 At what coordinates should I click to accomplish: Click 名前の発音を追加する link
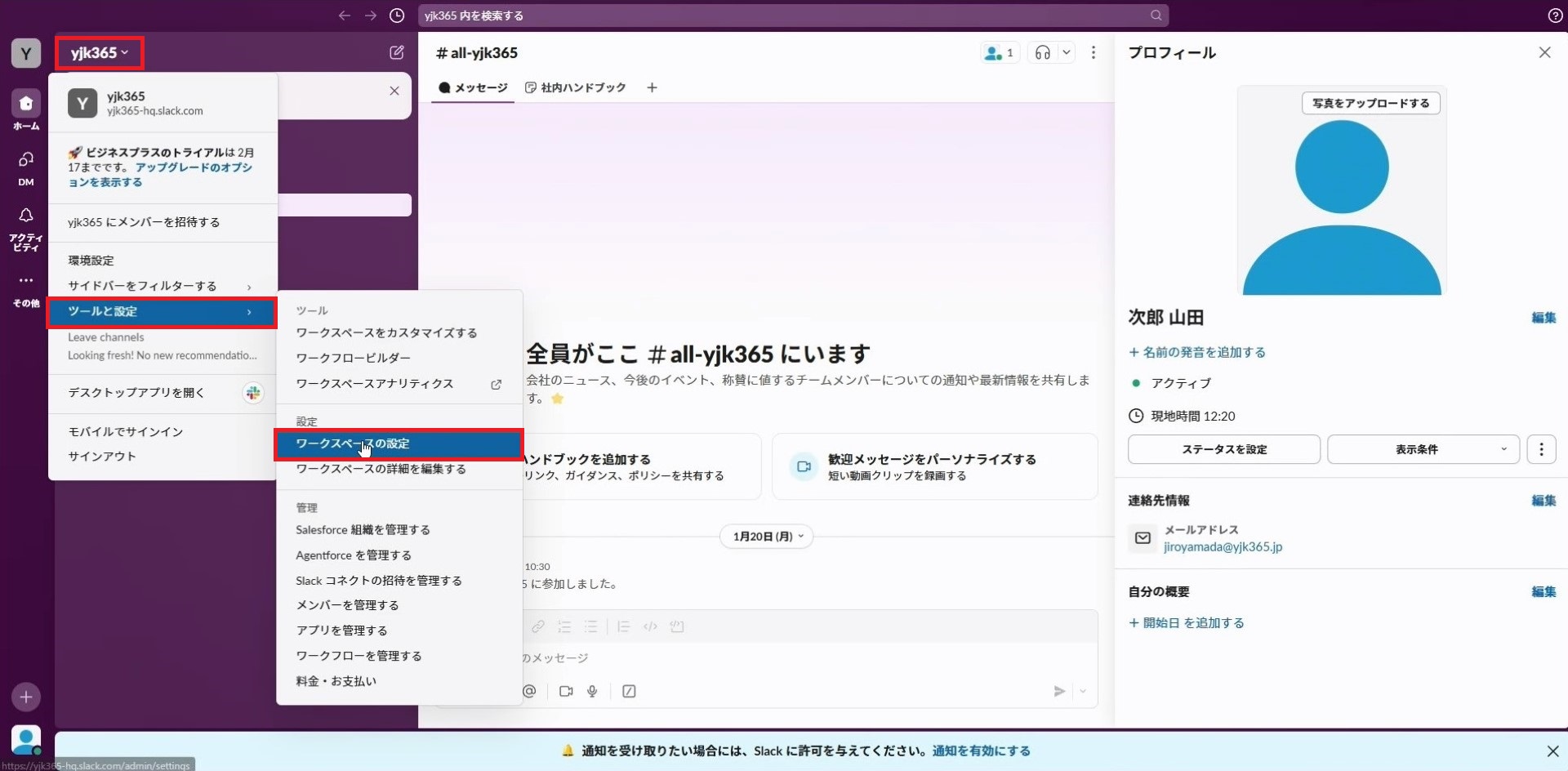tap(1197, 352)
